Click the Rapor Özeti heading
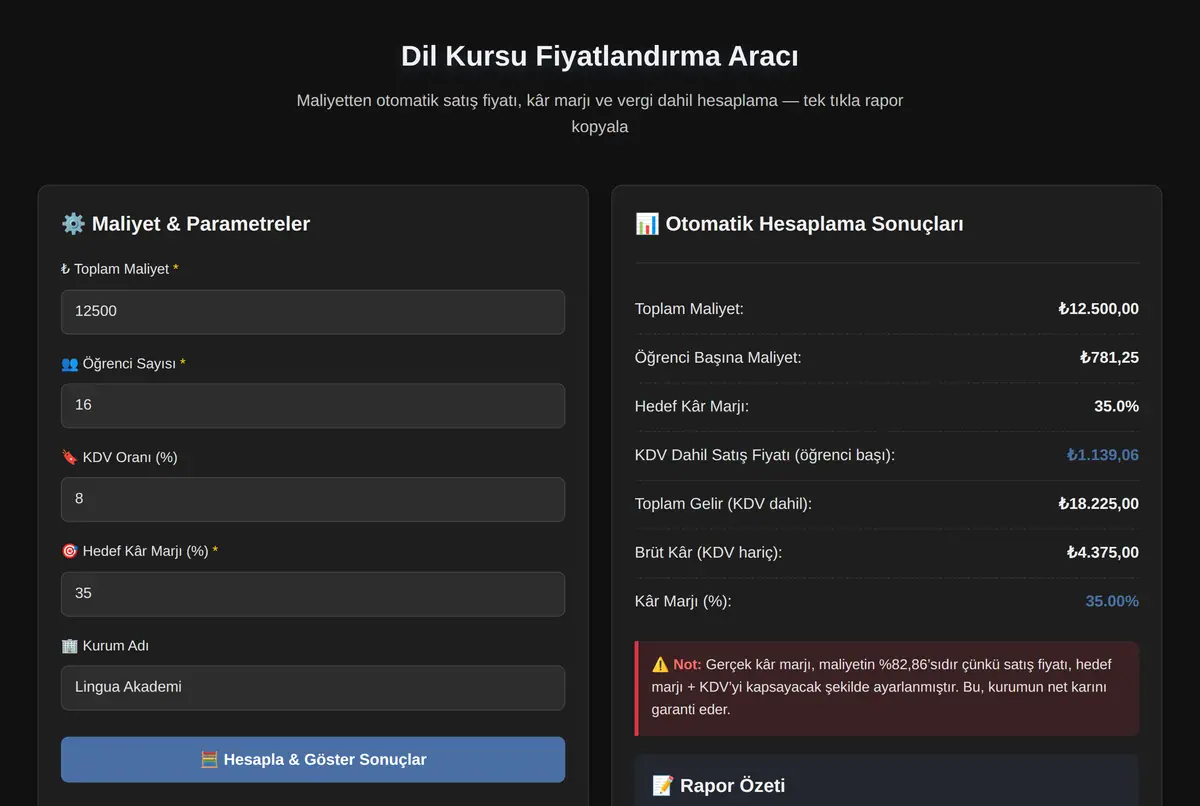 click(x=732, y=785)
